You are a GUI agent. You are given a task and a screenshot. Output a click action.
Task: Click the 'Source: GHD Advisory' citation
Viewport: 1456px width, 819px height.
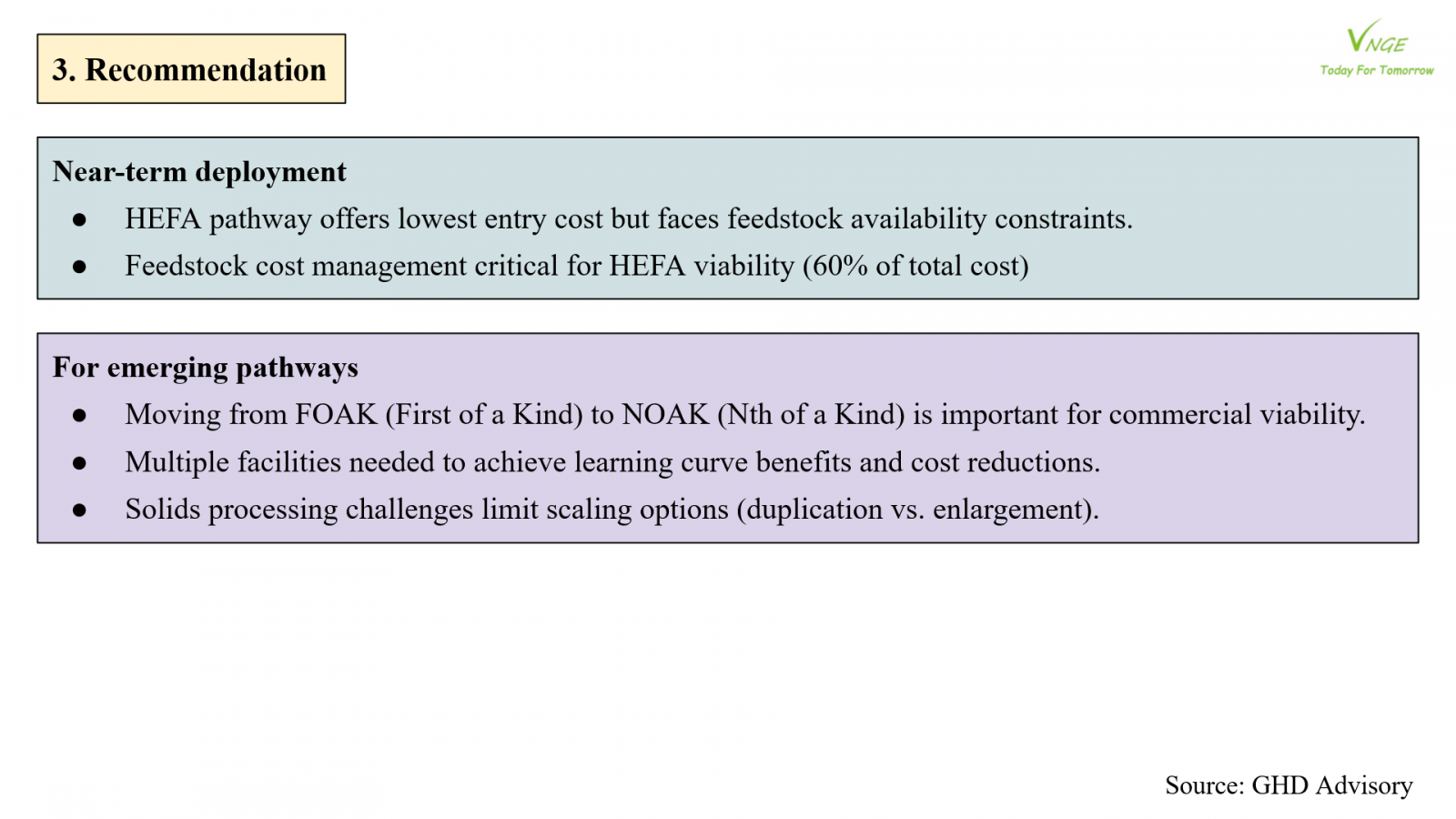(1289, 784)
